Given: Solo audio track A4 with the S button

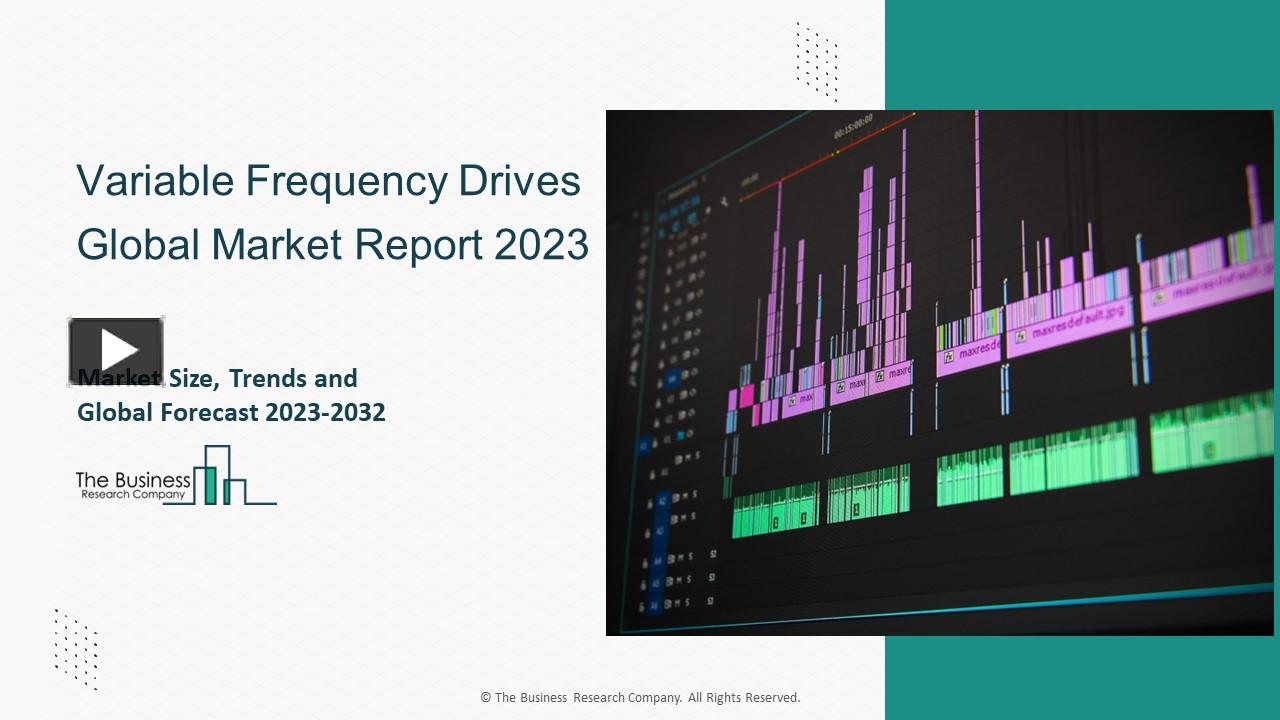Looking at the screenshot, I should pyautogui.click(x=689, y=557).
